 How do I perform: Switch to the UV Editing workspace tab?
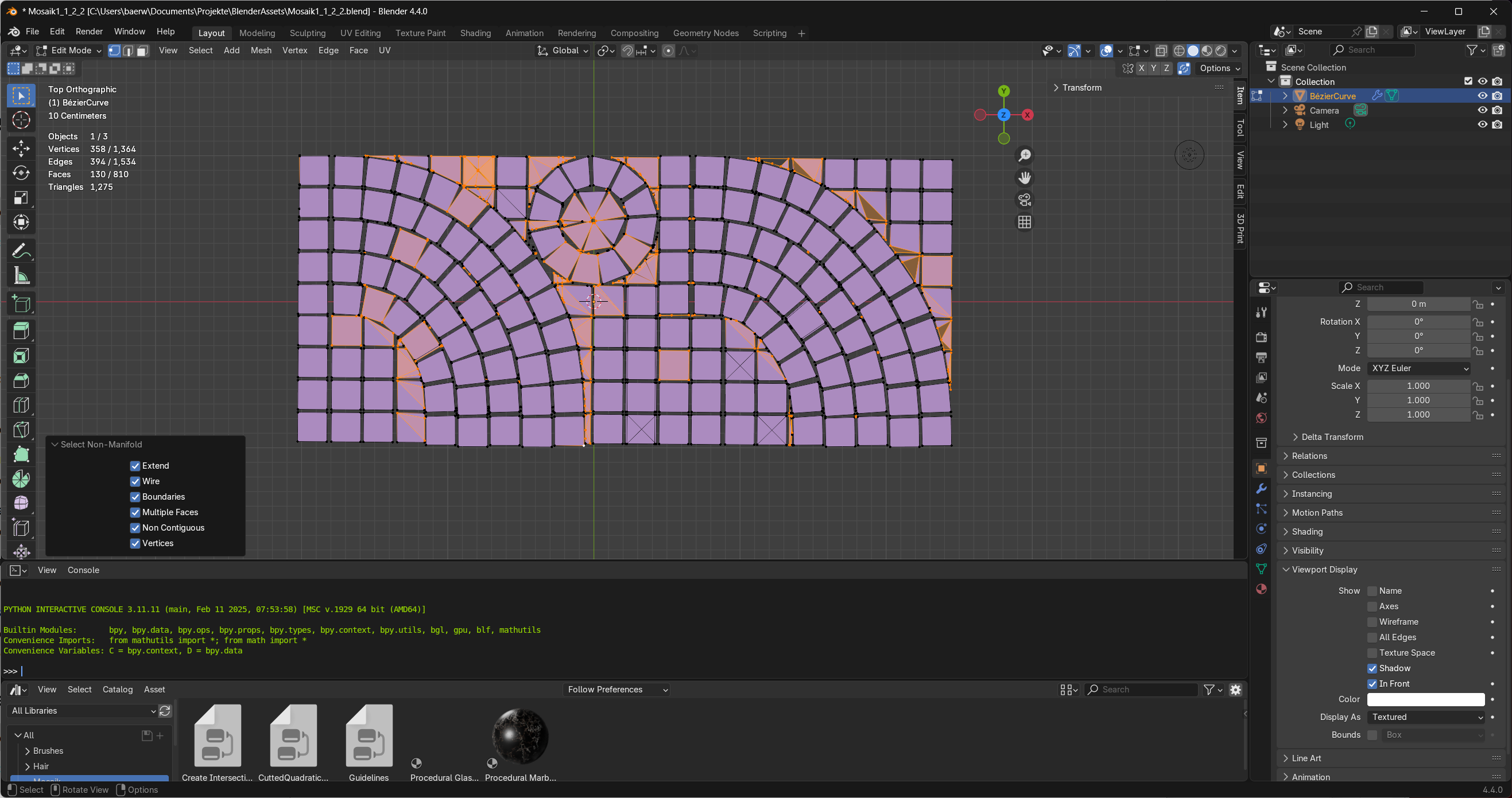coord(360,33)
